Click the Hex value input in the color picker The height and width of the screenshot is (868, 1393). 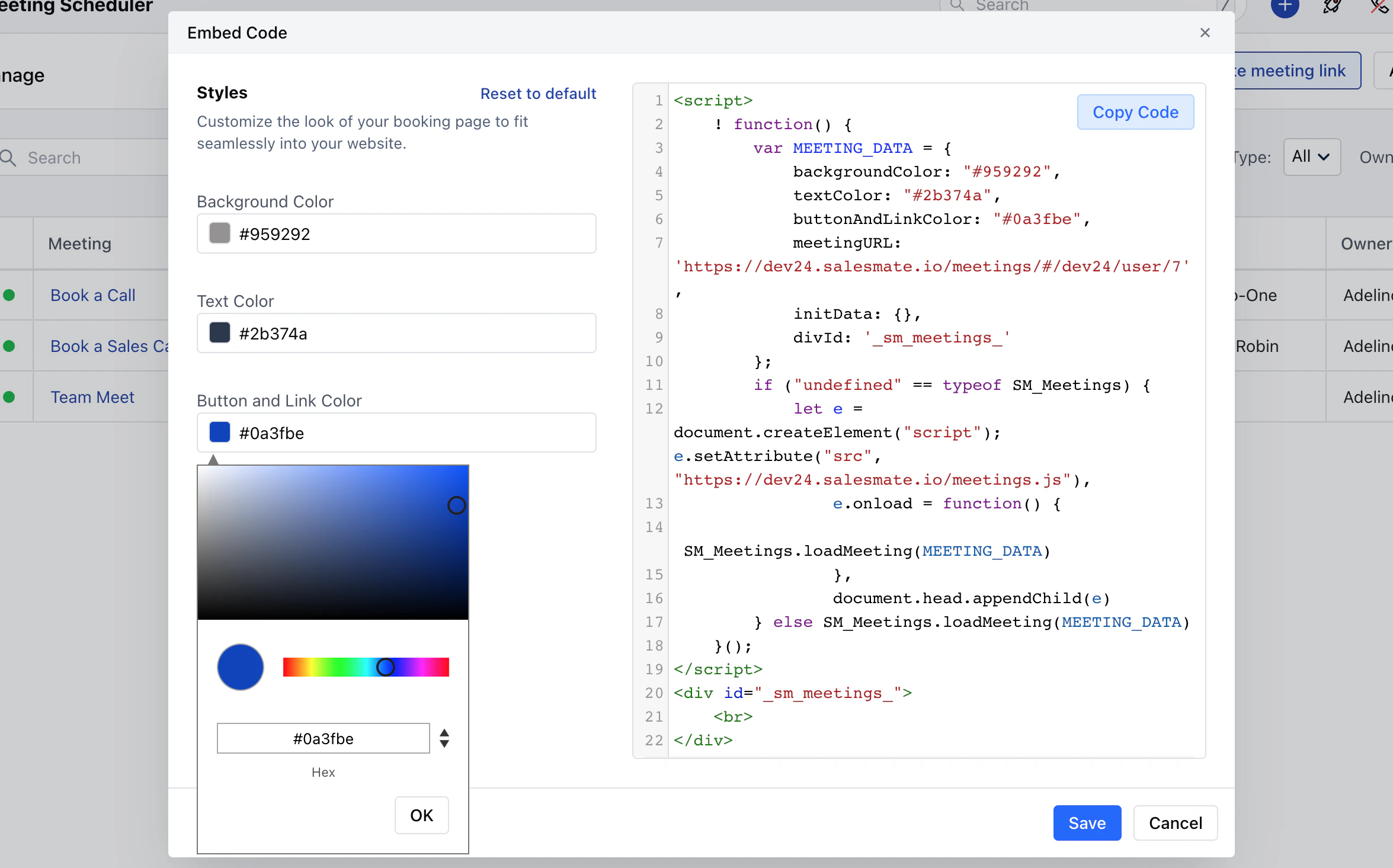click(x=324, y=738)
